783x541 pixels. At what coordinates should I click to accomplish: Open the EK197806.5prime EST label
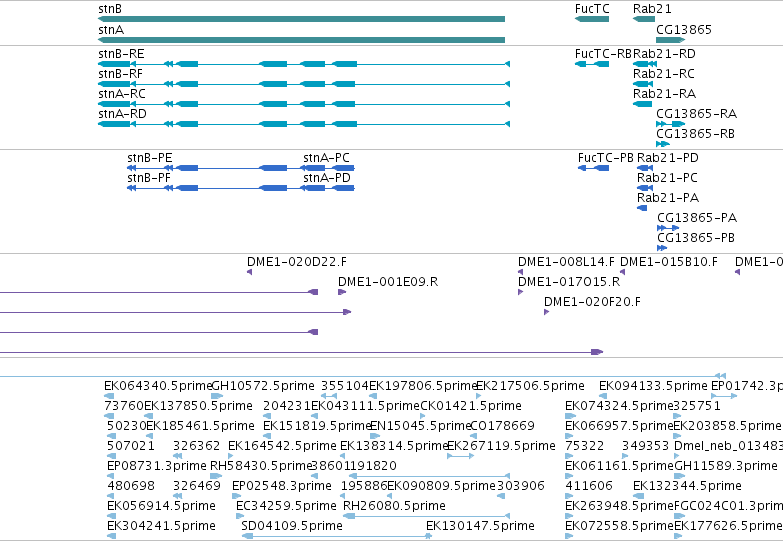(x=423, y=386)
